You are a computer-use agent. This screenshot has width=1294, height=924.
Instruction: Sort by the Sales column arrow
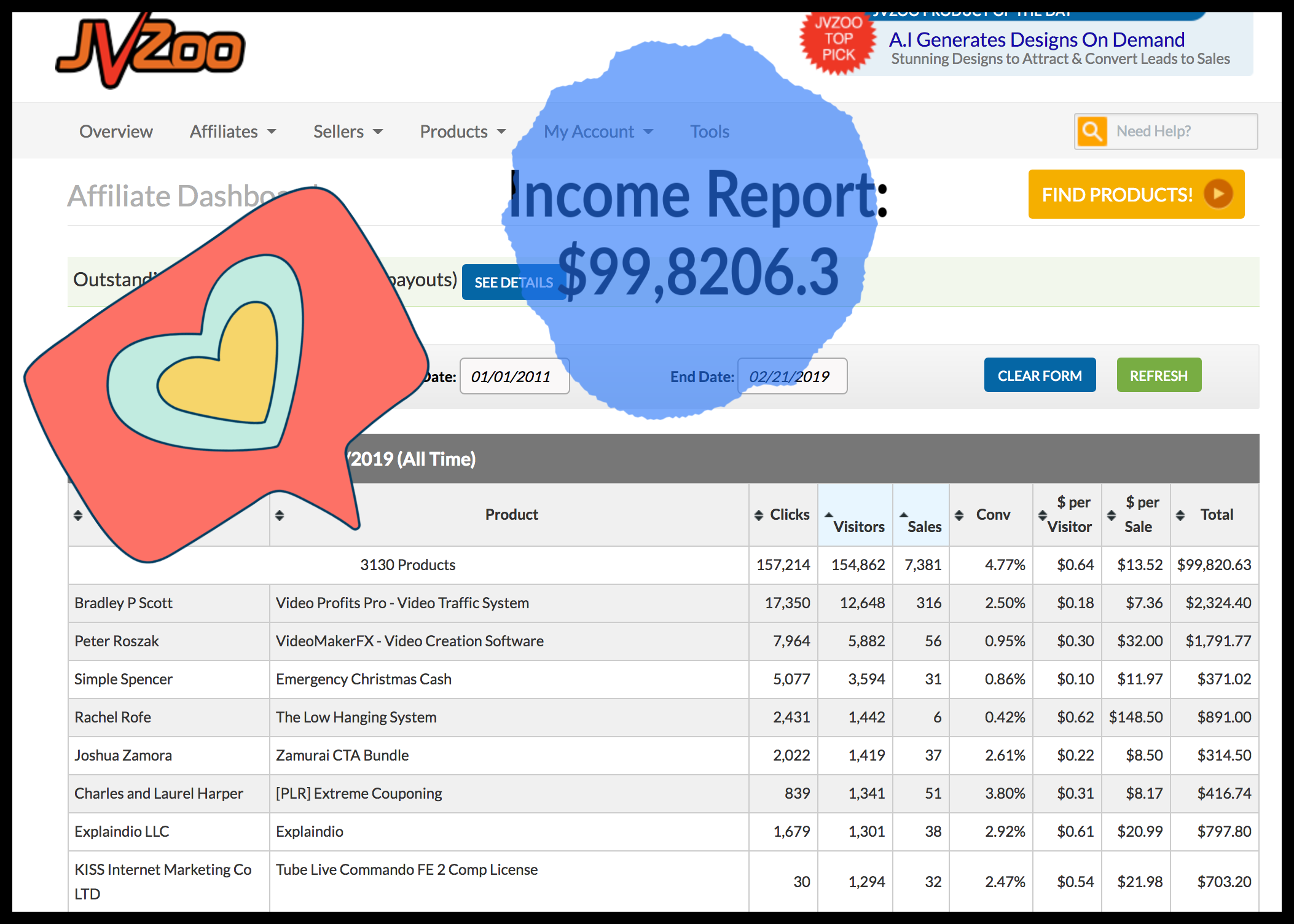(x=904, y=515)
